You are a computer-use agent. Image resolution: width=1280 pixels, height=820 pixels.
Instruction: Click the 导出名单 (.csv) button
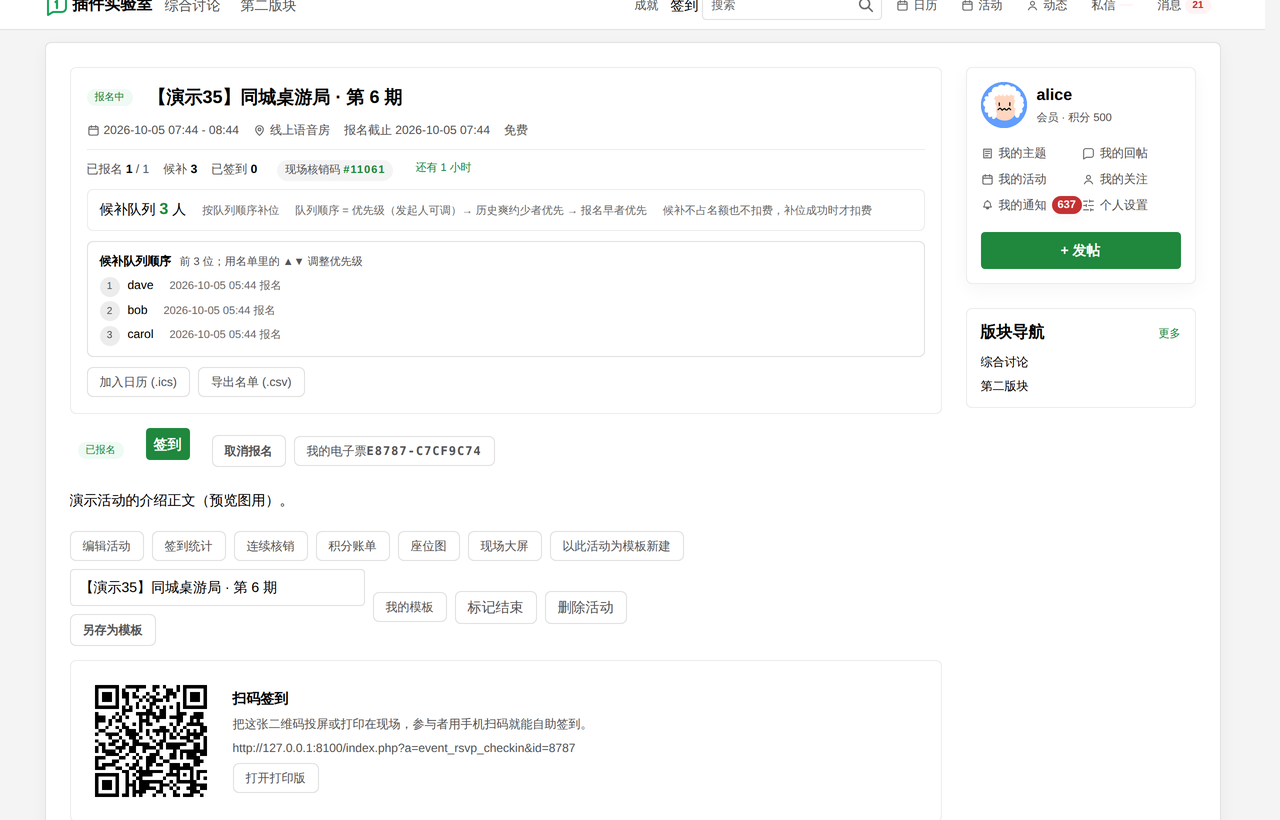tap(251, 382)
